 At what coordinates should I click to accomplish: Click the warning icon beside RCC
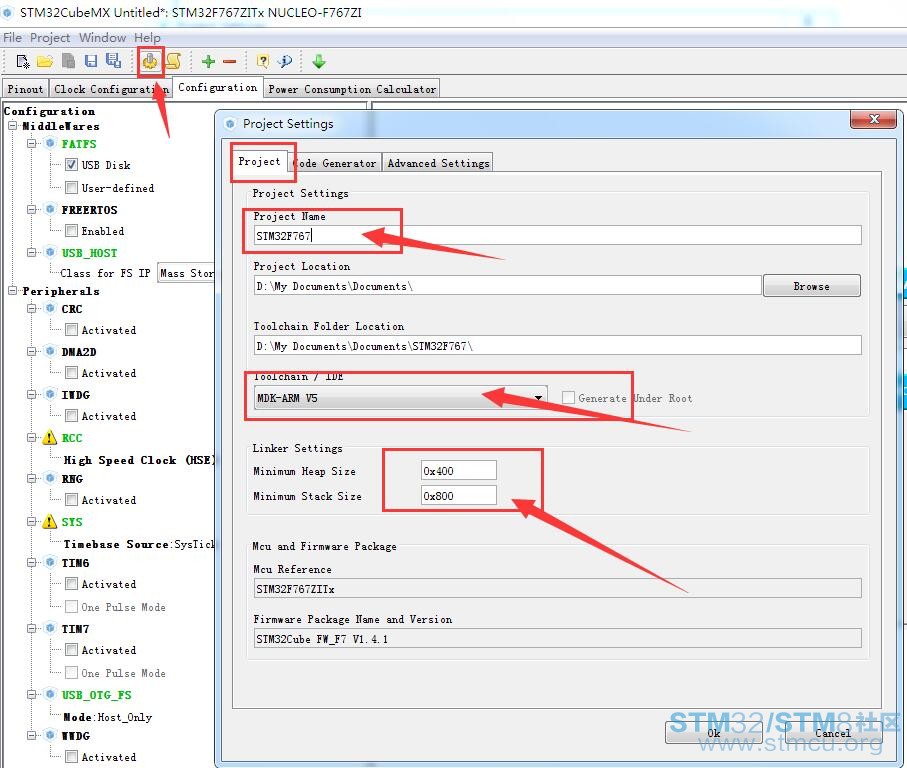pos(50,438)
